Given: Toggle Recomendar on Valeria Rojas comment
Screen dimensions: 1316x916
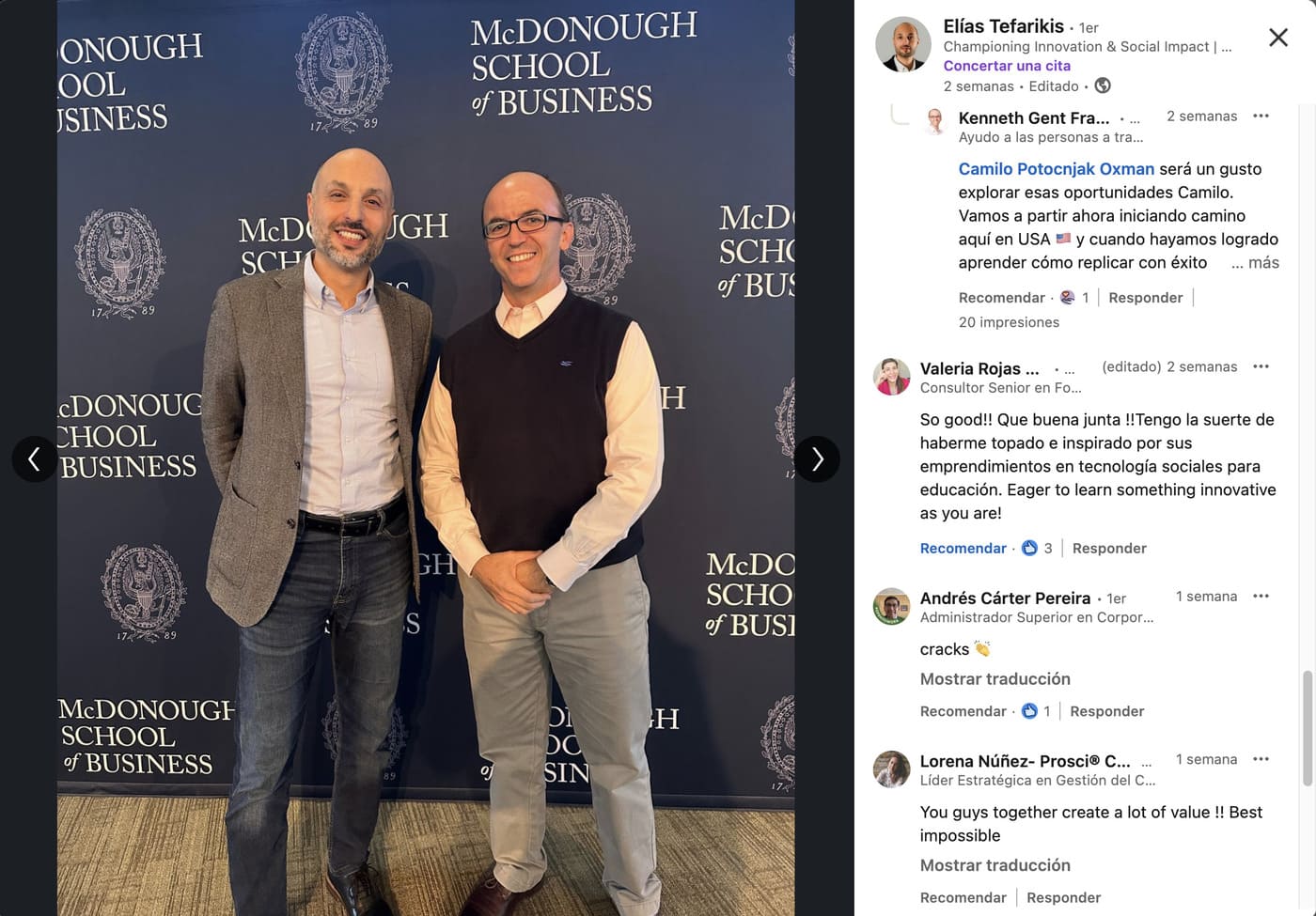Looking at the screenshot, I should click(963, 549).
